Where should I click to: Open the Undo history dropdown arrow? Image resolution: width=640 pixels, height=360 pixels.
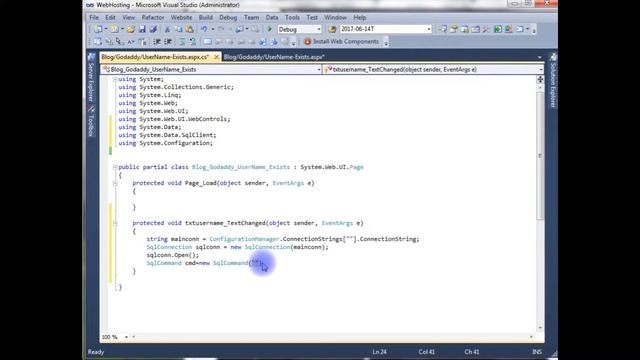213,29
